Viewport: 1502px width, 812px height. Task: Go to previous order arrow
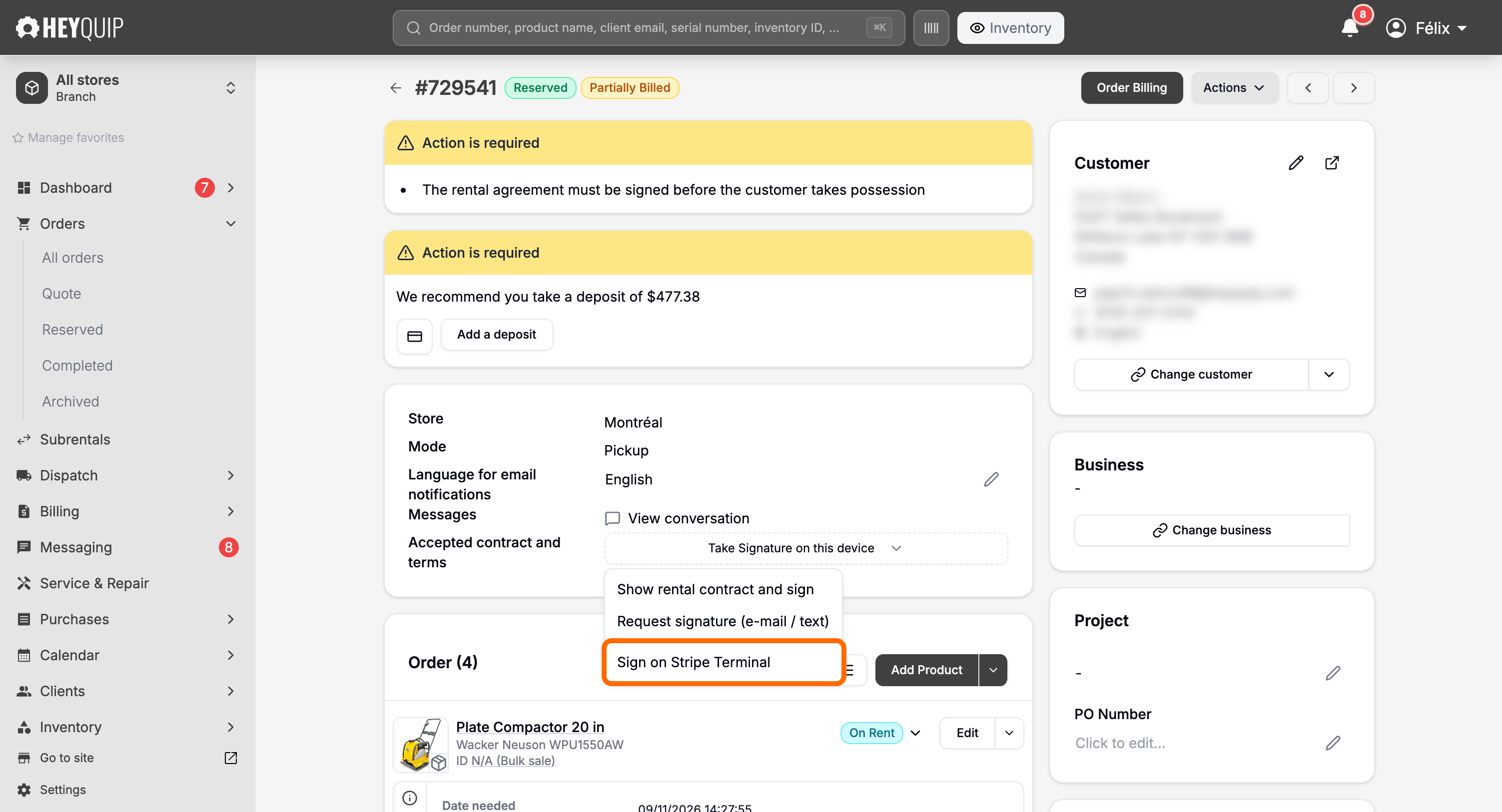pos(1308,88)
